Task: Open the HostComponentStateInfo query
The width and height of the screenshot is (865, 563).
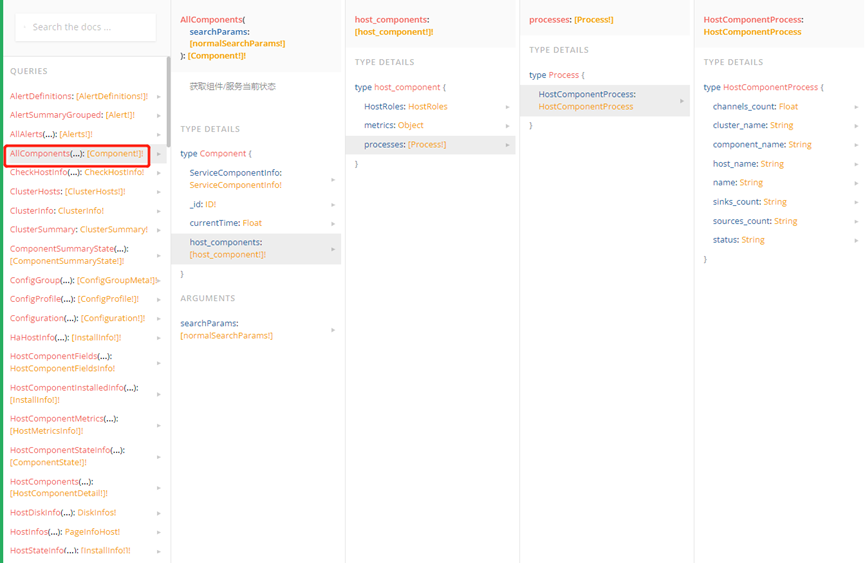Action: (68, 456)
